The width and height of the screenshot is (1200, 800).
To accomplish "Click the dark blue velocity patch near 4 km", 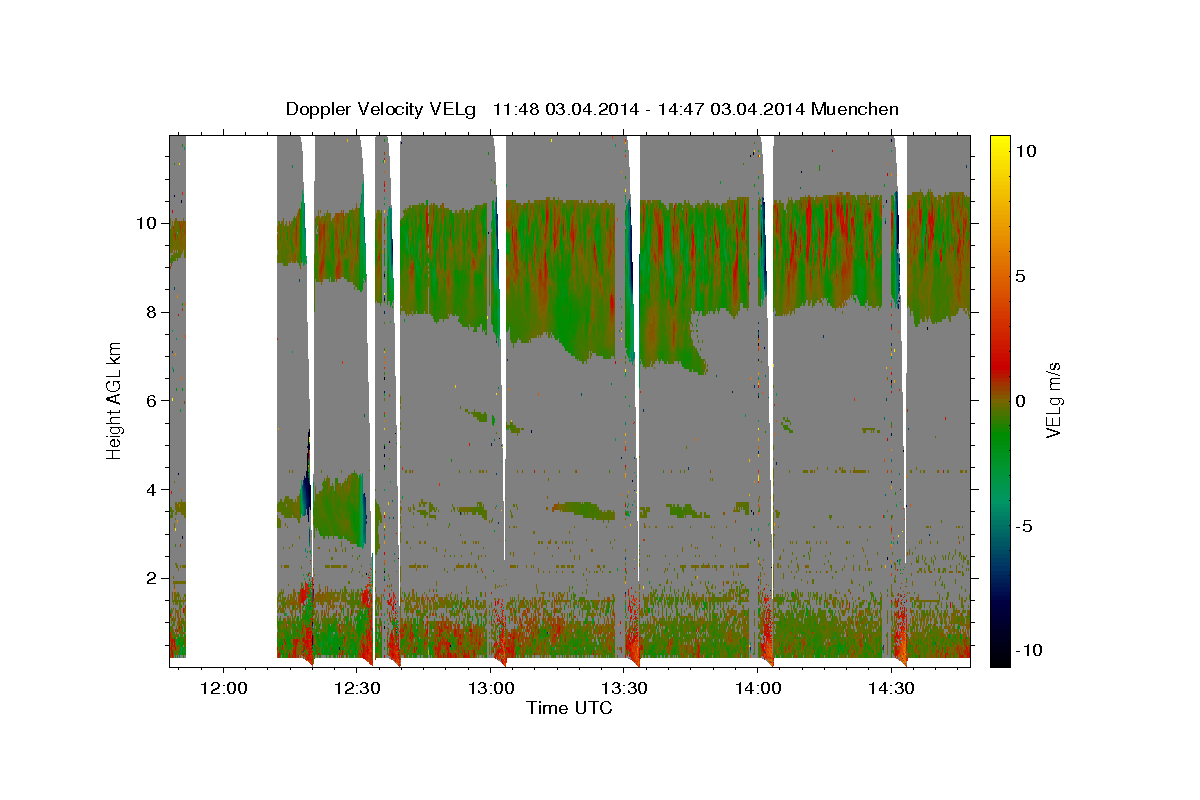I will tap(306, 490).
